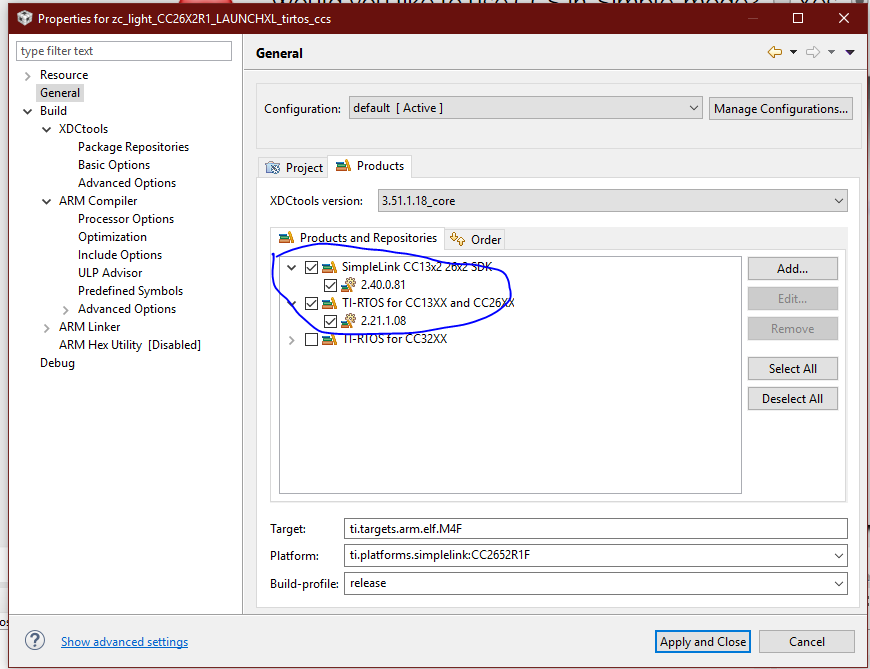
Task: Click the TI-RTOS for CC32XX product icon
Action: pos(330,339)
